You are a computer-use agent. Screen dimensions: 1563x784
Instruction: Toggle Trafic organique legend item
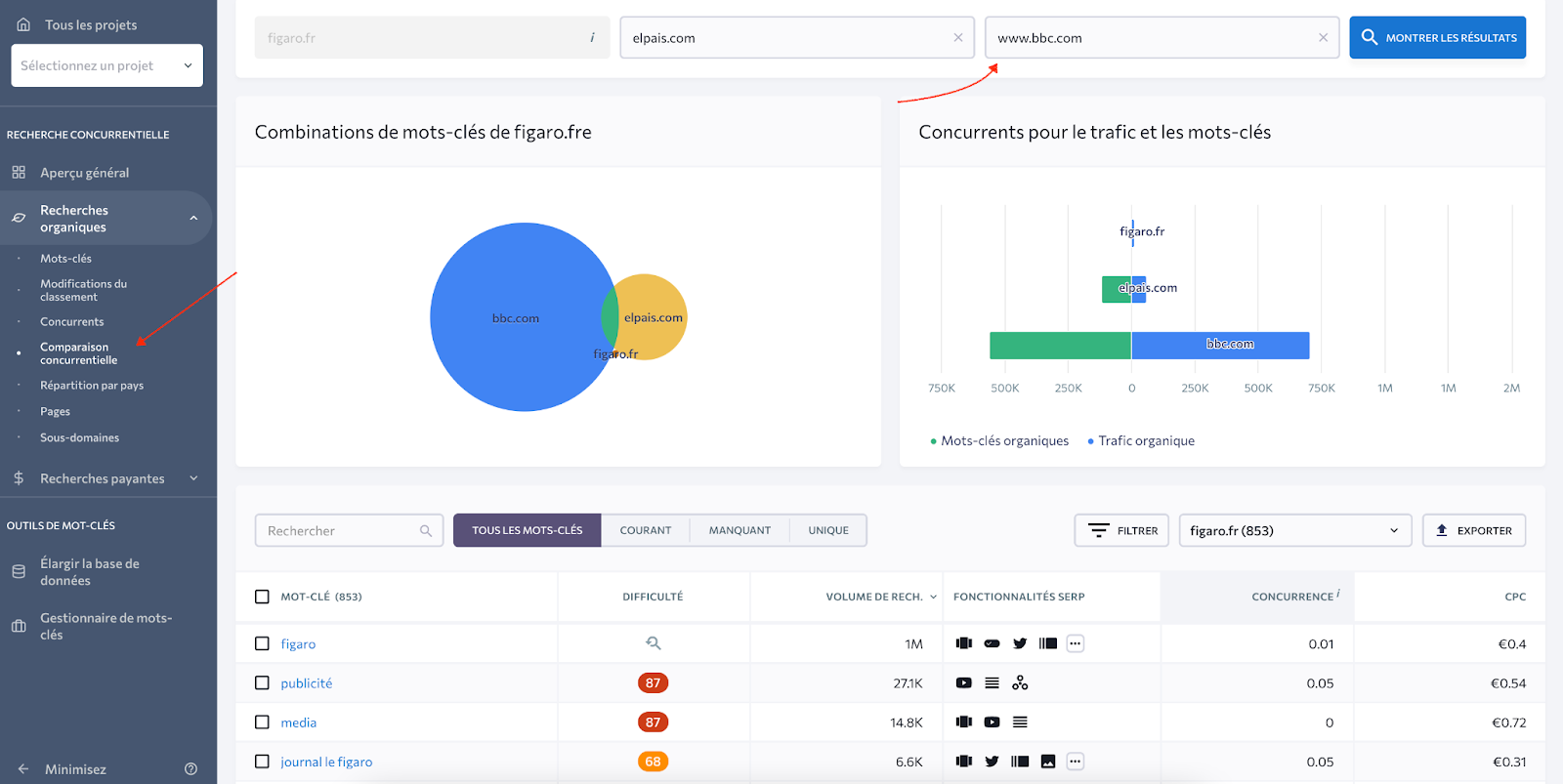point(1141,440)
